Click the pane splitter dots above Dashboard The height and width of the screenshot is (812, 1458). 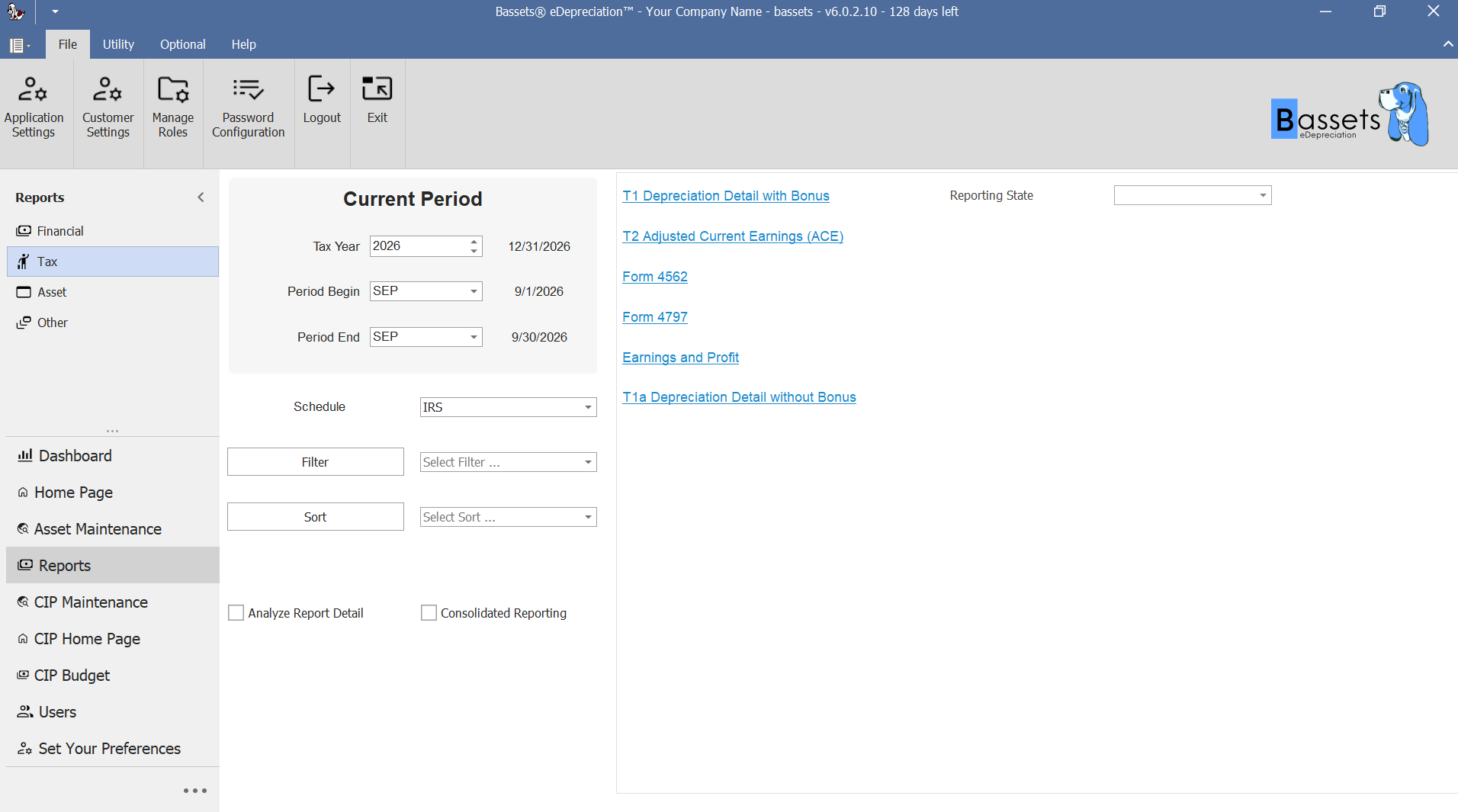point(113,431)
